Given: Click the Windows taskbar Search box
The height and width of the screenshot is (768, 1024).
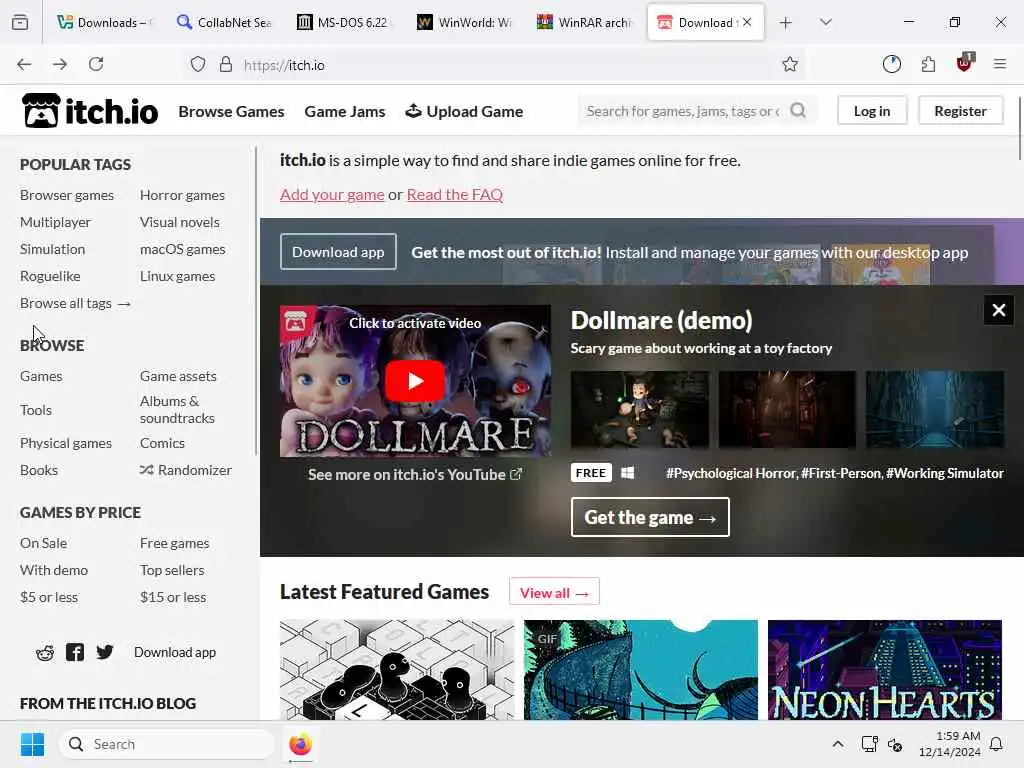Looking at the screenshot, I should tap(167, 744).
